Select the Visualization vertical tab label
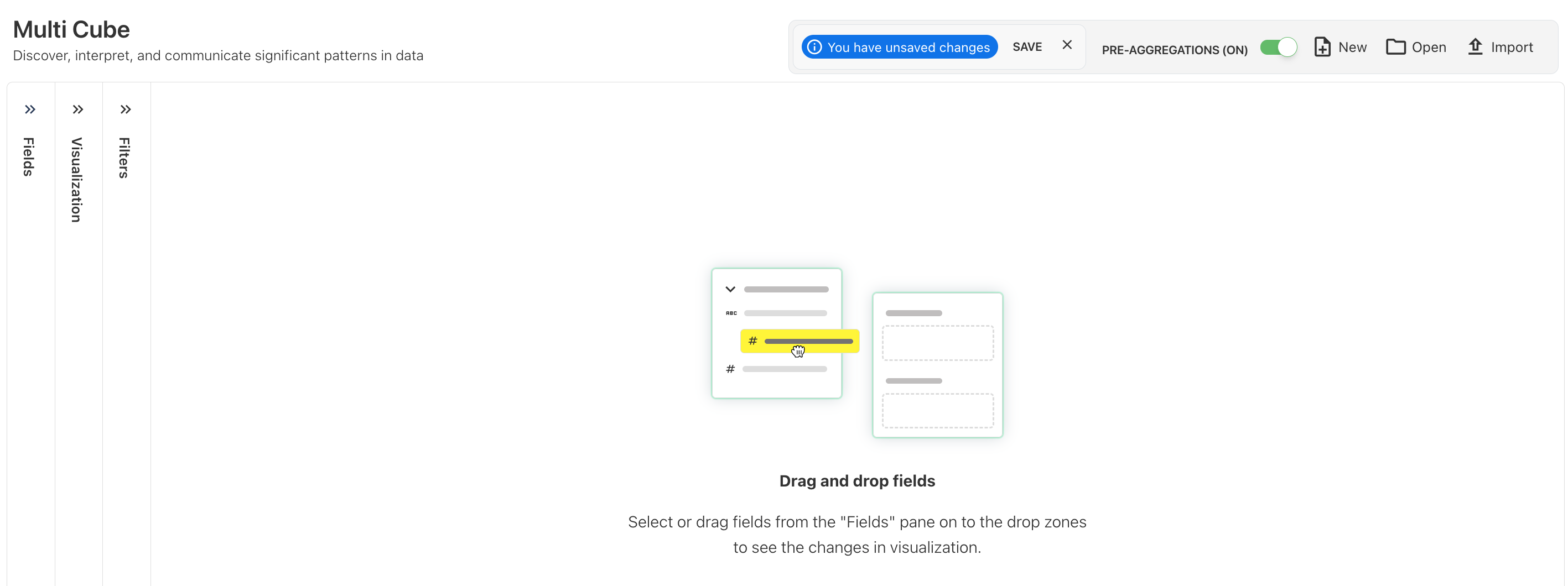 pos(77,180)
